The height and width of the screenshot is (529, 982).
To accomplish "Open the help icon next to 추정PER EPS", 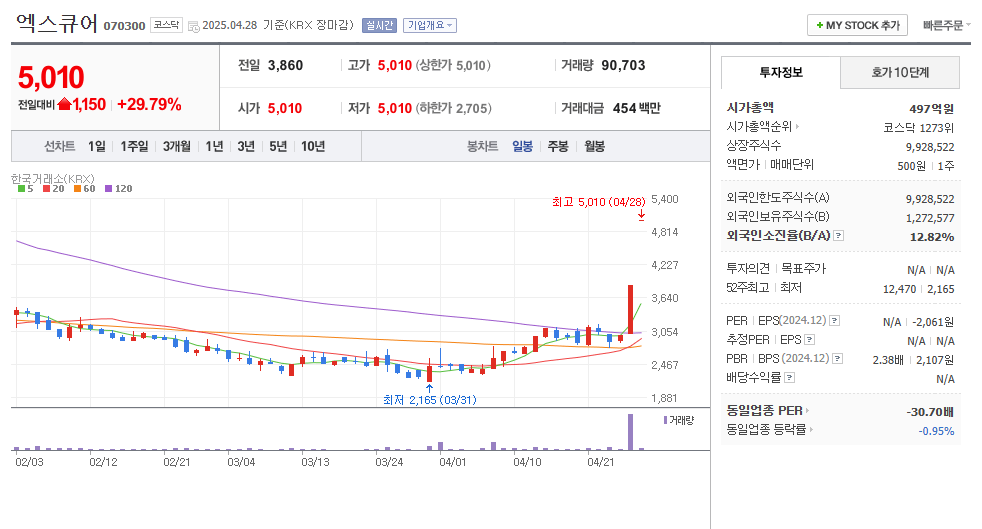I will point(809,339).
